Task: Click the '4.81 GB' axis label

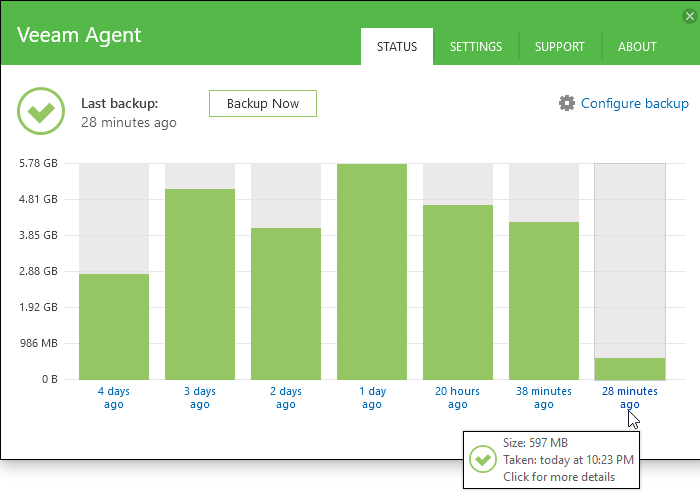Action: pyautogui.click(x=38, y=199)
